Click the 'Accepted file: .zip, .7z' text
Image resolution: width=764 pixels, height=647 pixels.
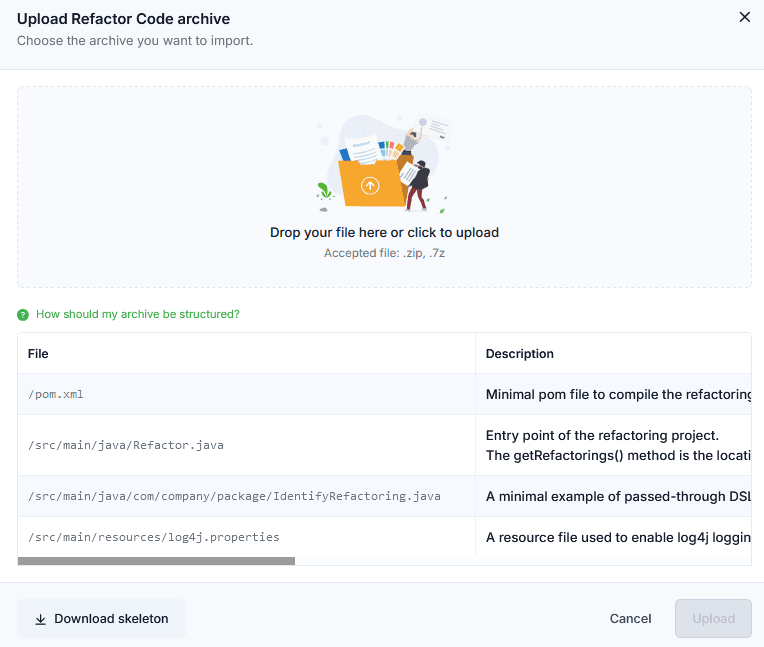coord(384,253)
